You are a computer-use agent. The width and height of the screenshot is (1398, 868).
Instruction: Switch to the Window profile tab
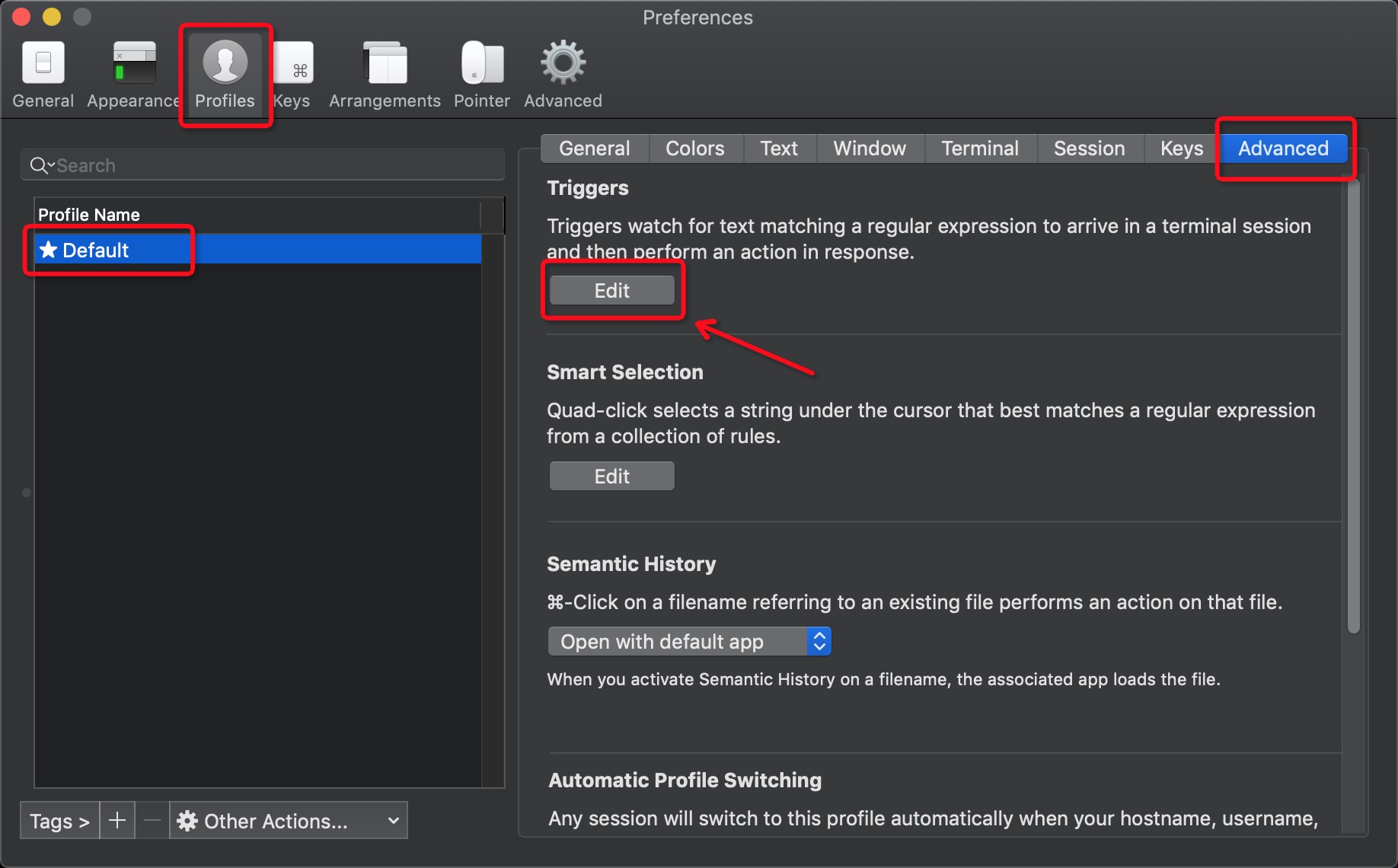[x=870, y=148]
